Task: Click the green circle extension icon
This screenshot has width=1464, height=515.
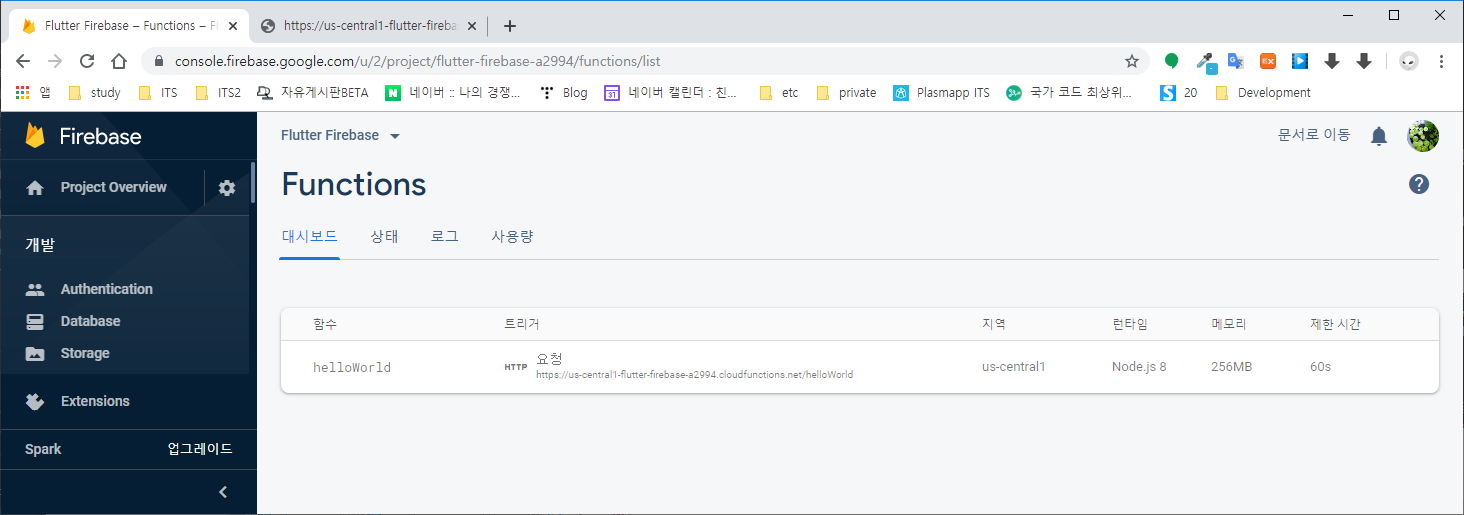Action: coord(1172,61)
